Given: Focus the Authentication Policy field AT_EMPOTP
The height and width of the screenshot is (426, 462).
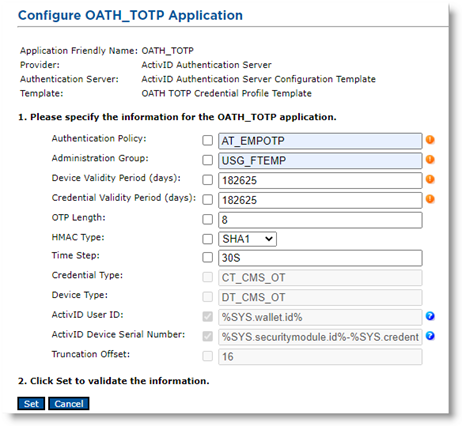Looking at the screenshot, I should (320, 141).
